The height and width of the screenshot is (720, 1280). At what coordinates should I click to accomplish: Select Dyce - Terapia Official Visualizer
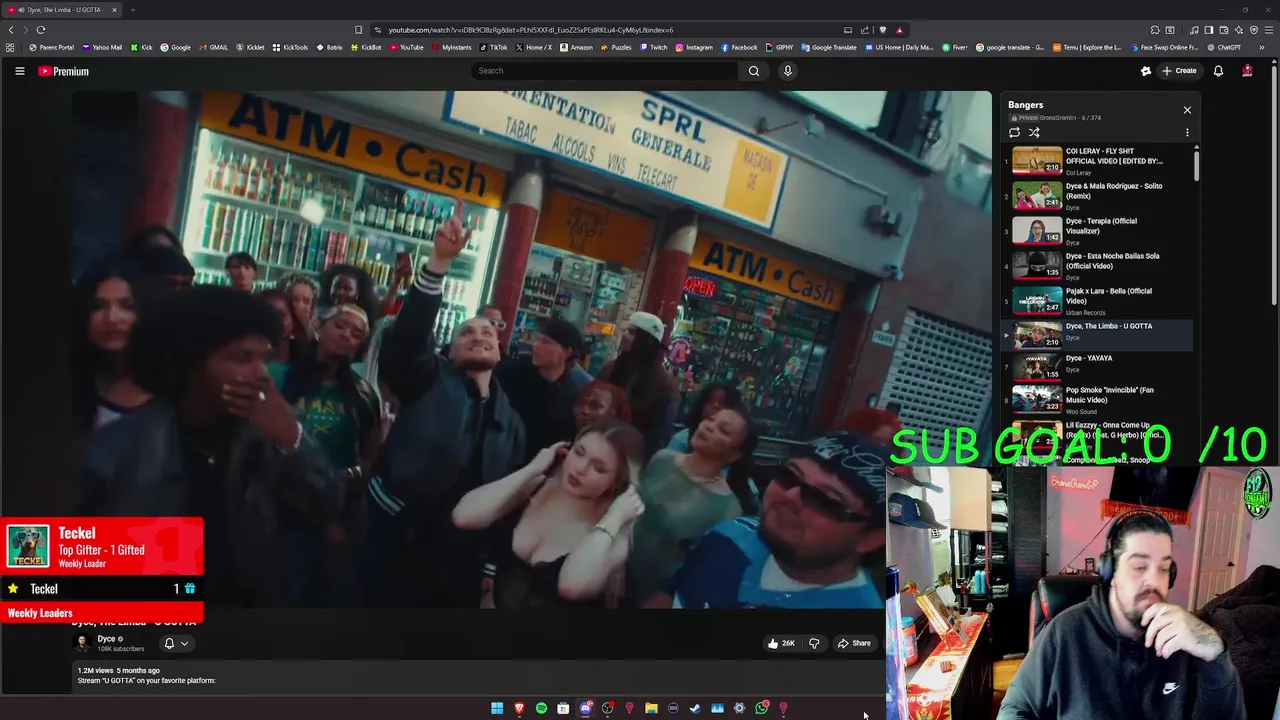click(1097, 230)
